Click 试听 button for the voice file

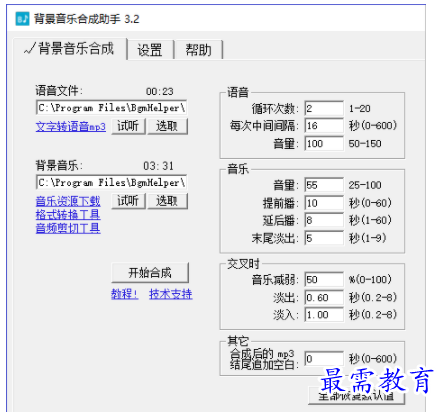coord(128,126)
